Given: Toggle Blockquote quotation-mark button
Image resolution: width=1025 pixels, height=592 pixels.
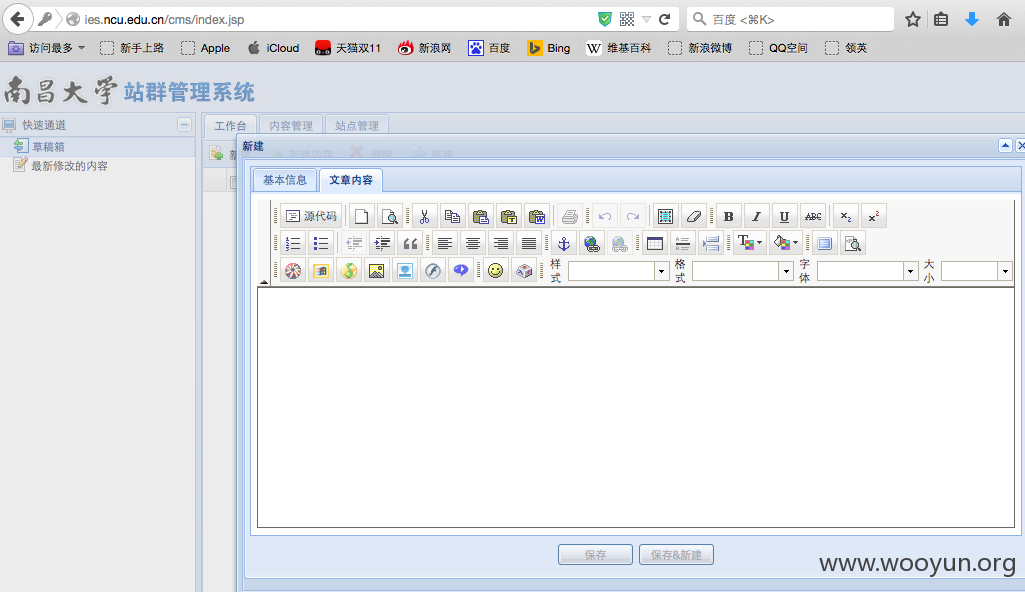Looking at the screenshot, I should (x=410, y=244).
